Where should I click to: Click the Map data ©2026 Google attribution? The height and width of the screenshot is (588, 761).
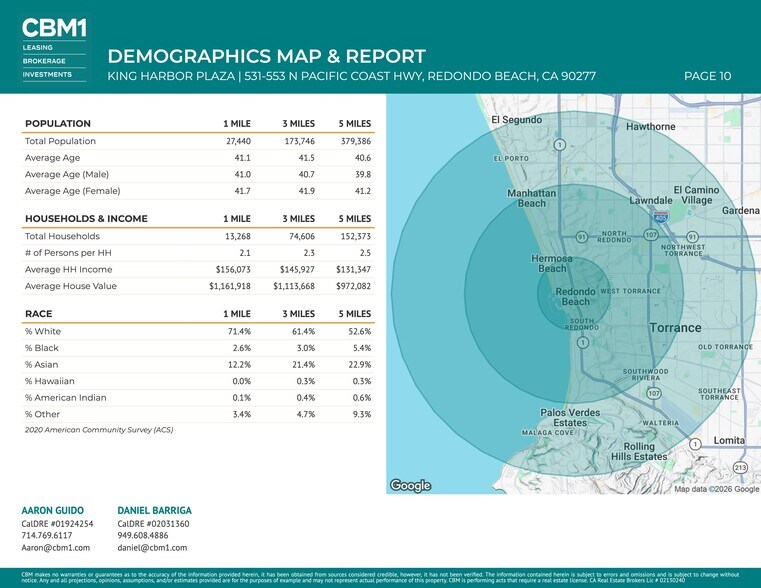[x=716, y=489]
